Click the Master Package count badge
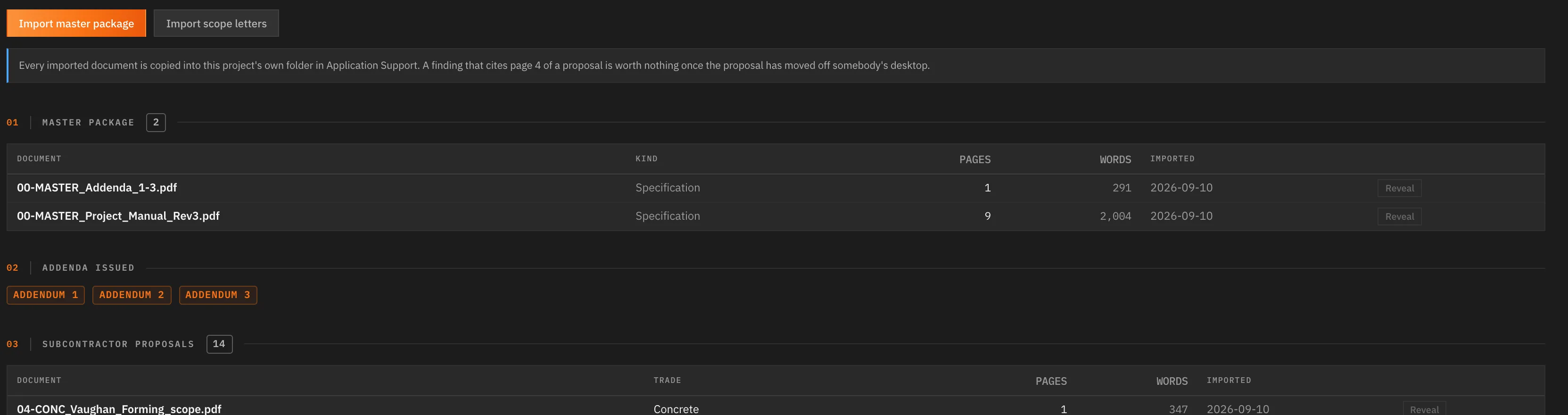Viewport: 1568px width, 415px height. (x=156, y=122)
